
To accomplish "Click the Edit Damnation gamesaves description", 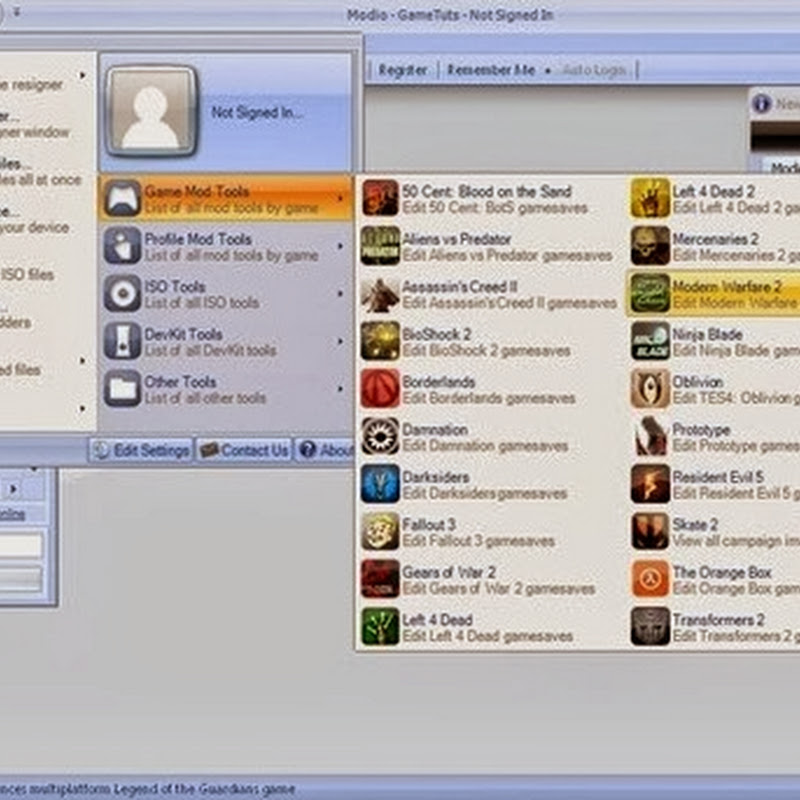I will (485, 446).
